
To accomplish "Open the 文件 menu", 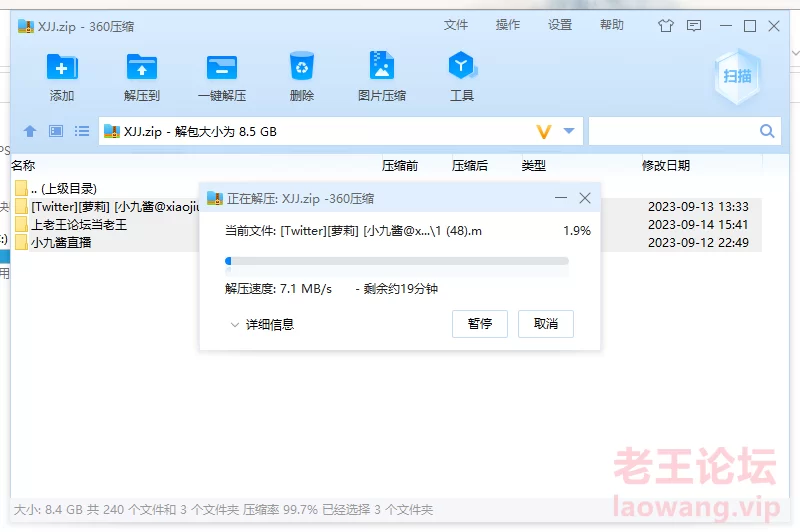I will coord(456,25).
